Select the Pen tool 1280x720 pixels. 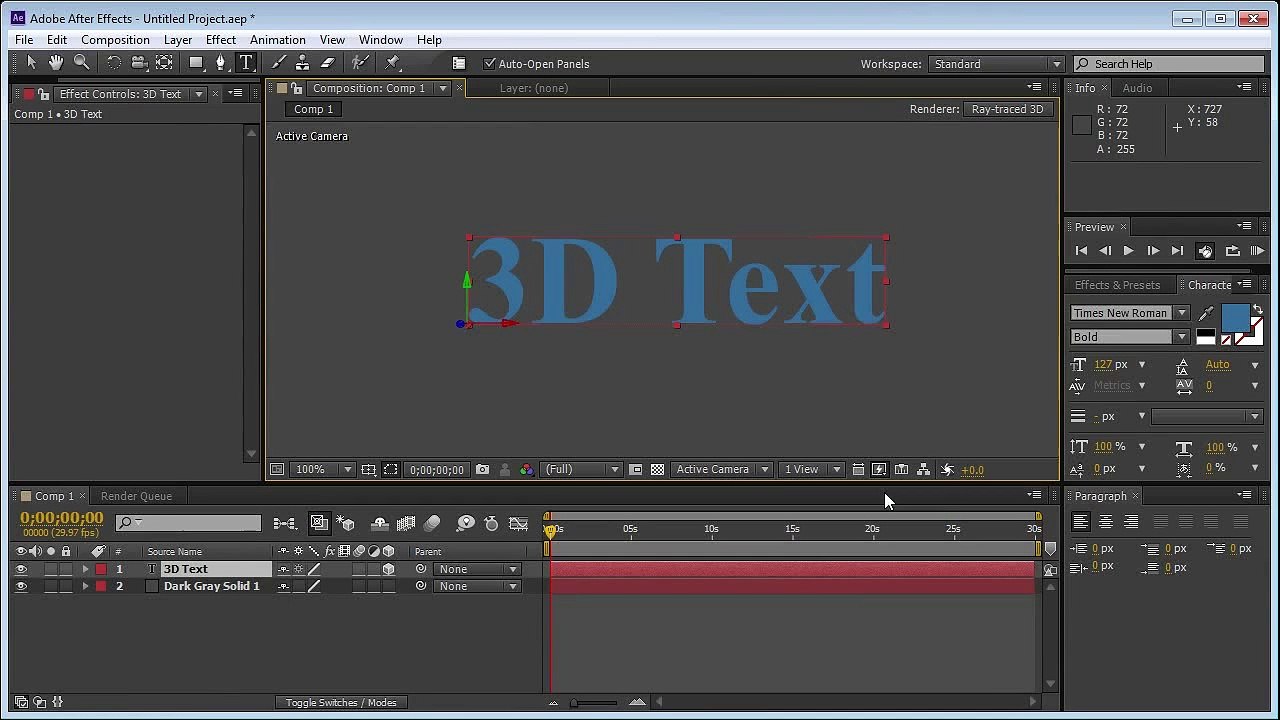221,63
